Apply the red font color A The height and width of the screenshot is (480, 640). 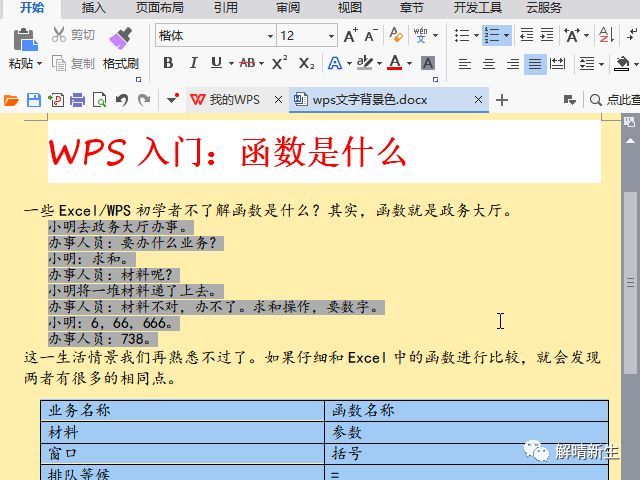tap(394, 63)
